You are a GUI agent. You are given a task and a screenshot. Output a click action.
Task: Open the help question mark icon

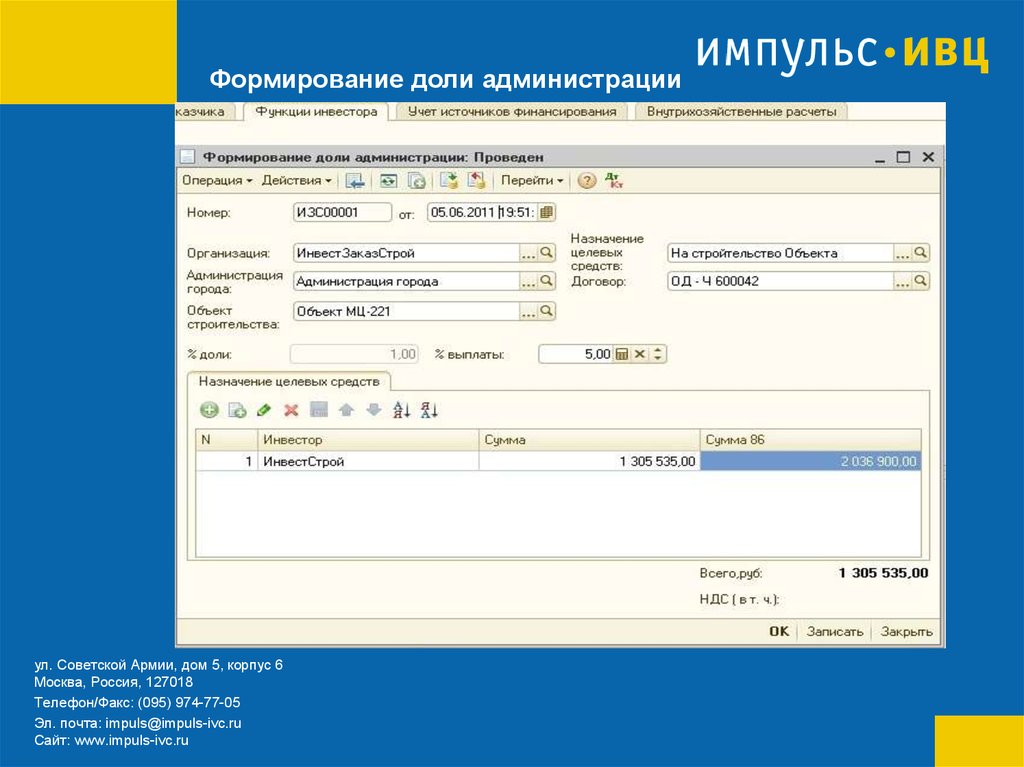[x=587, y=181]
